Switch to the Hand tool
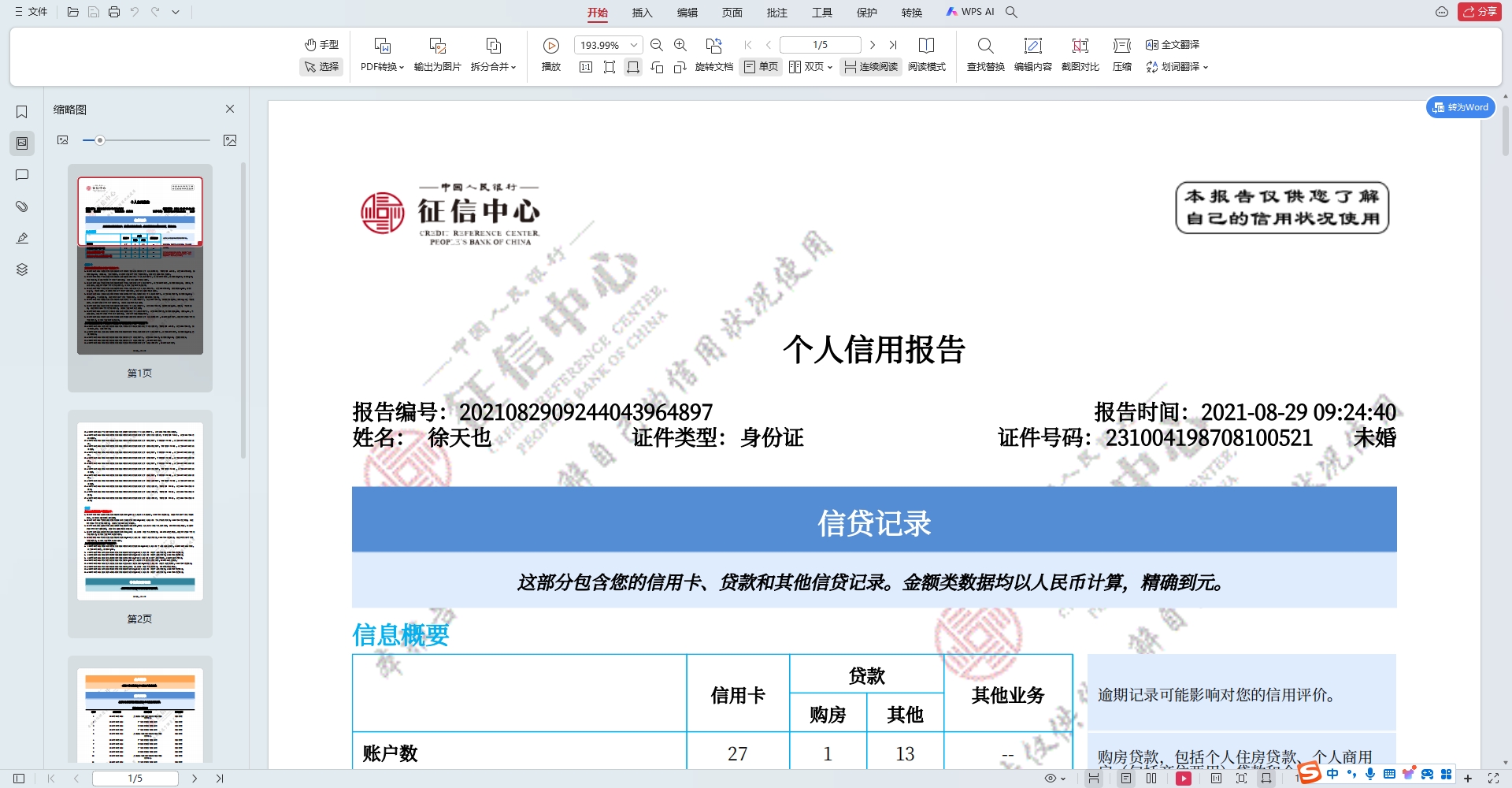 321,45
